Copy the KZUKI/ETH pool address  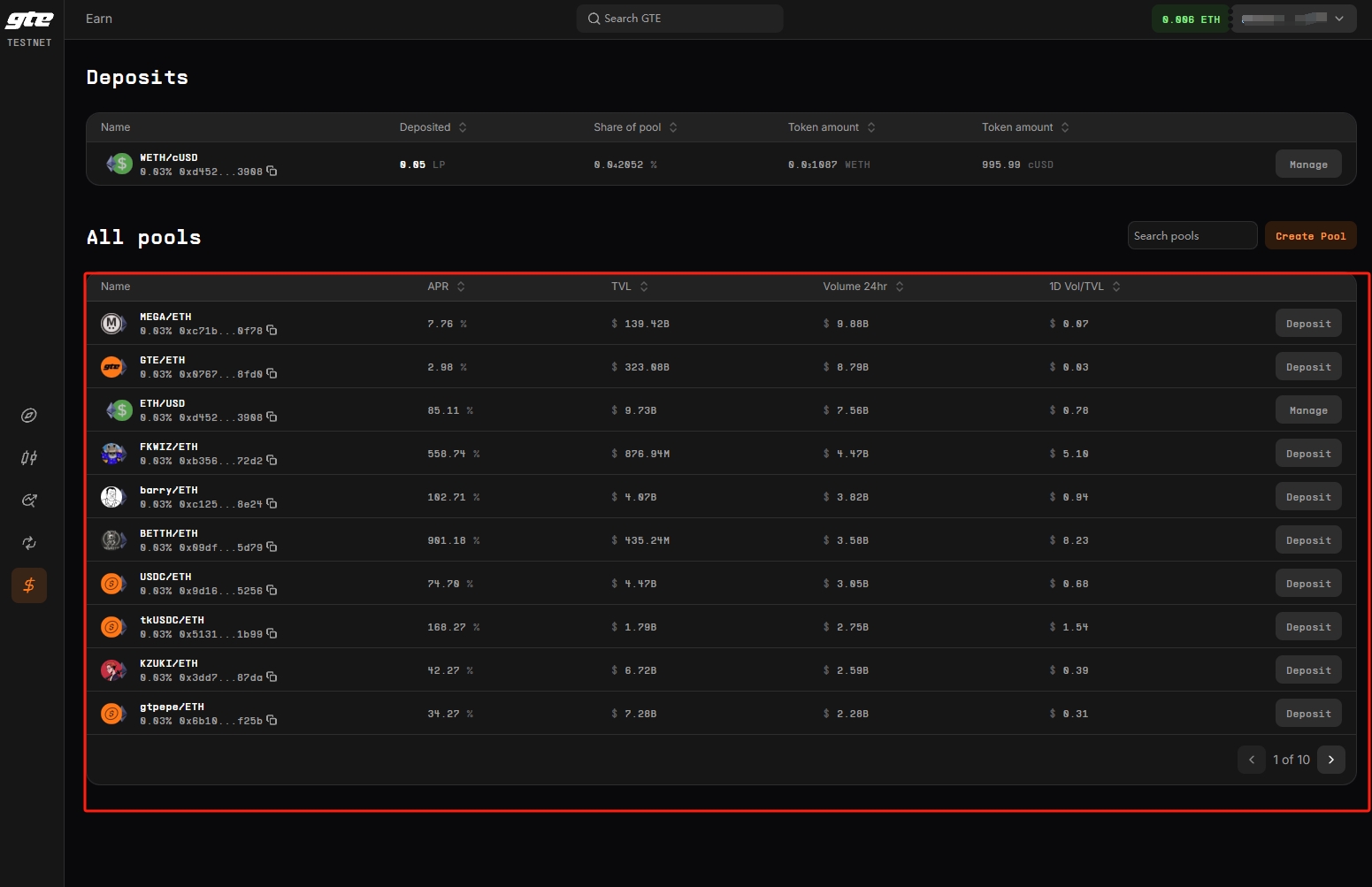click(x=272, y=677)
